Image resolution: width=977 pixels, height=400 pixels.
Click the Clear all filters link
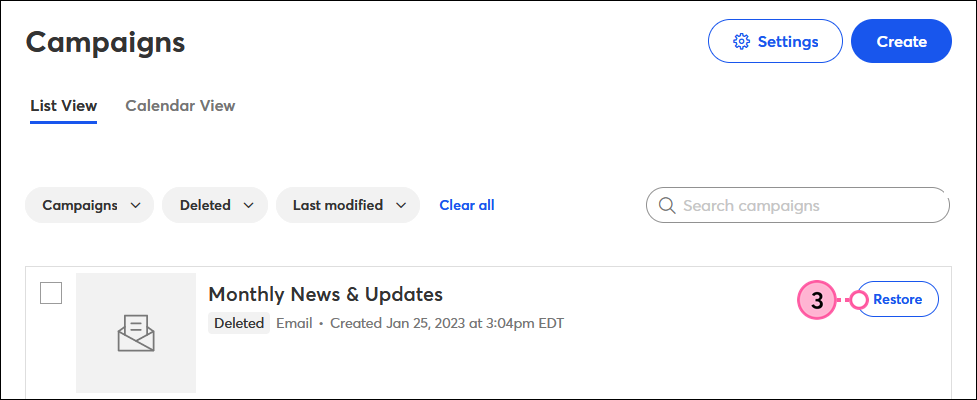pyautogui.click(x=467, y=205)
